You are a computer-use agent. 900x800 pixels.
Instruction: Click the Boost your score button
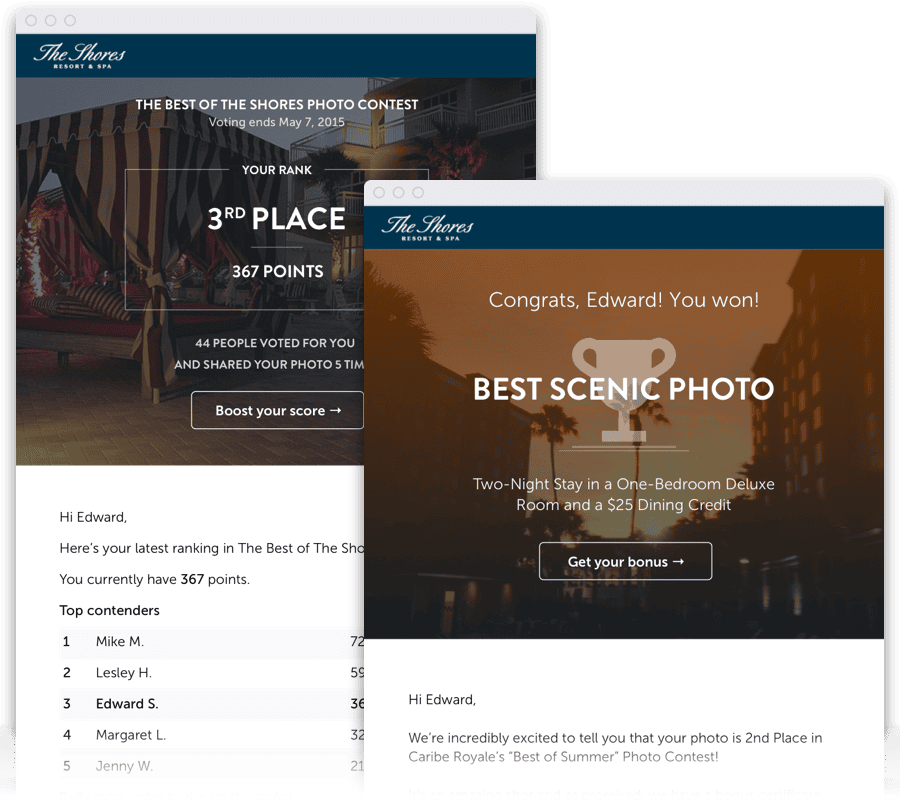pyautogui.click(x=277, y=410)
